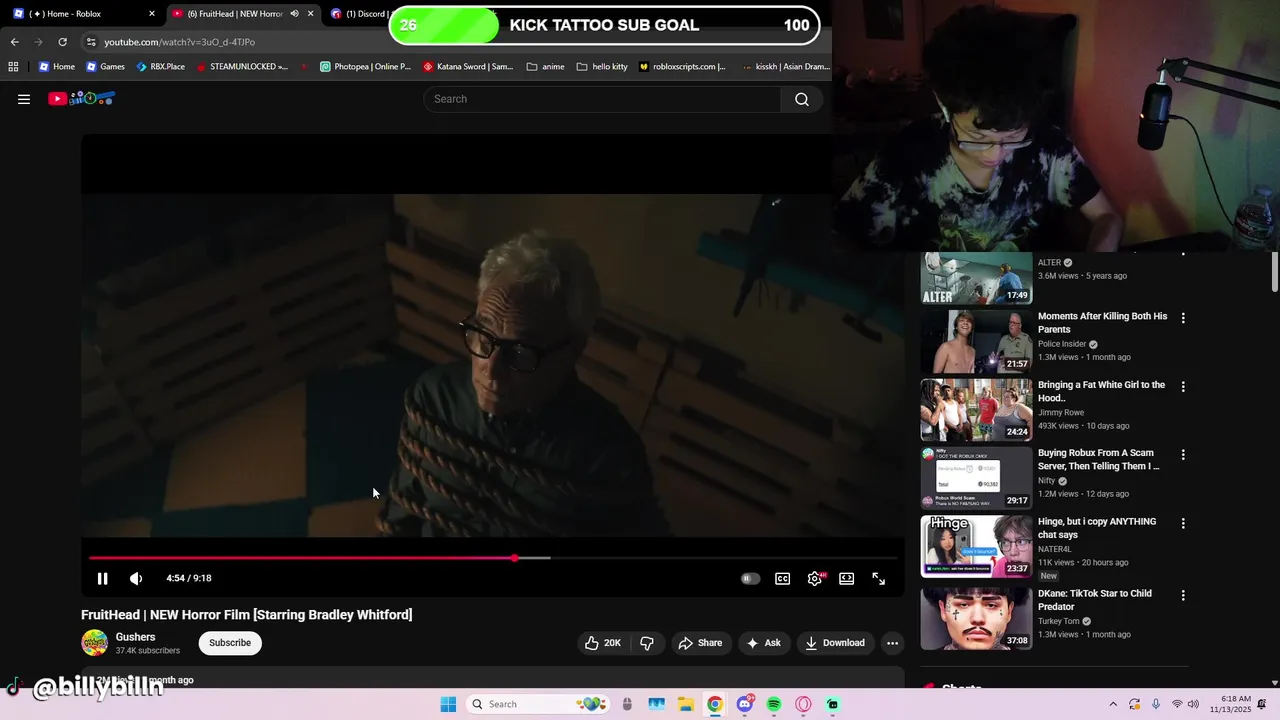
Task: Go to YouTube home via logo
Action: click(82, 98)
